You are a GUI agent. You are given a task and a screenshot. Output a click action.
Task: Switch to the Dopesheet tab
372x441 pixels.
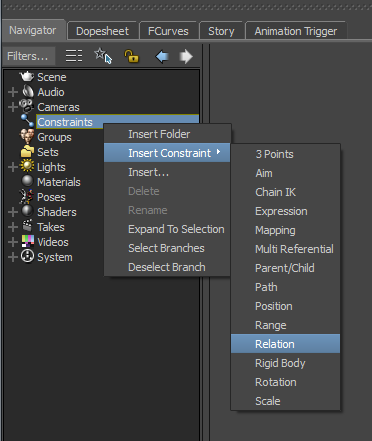(102, 31)
